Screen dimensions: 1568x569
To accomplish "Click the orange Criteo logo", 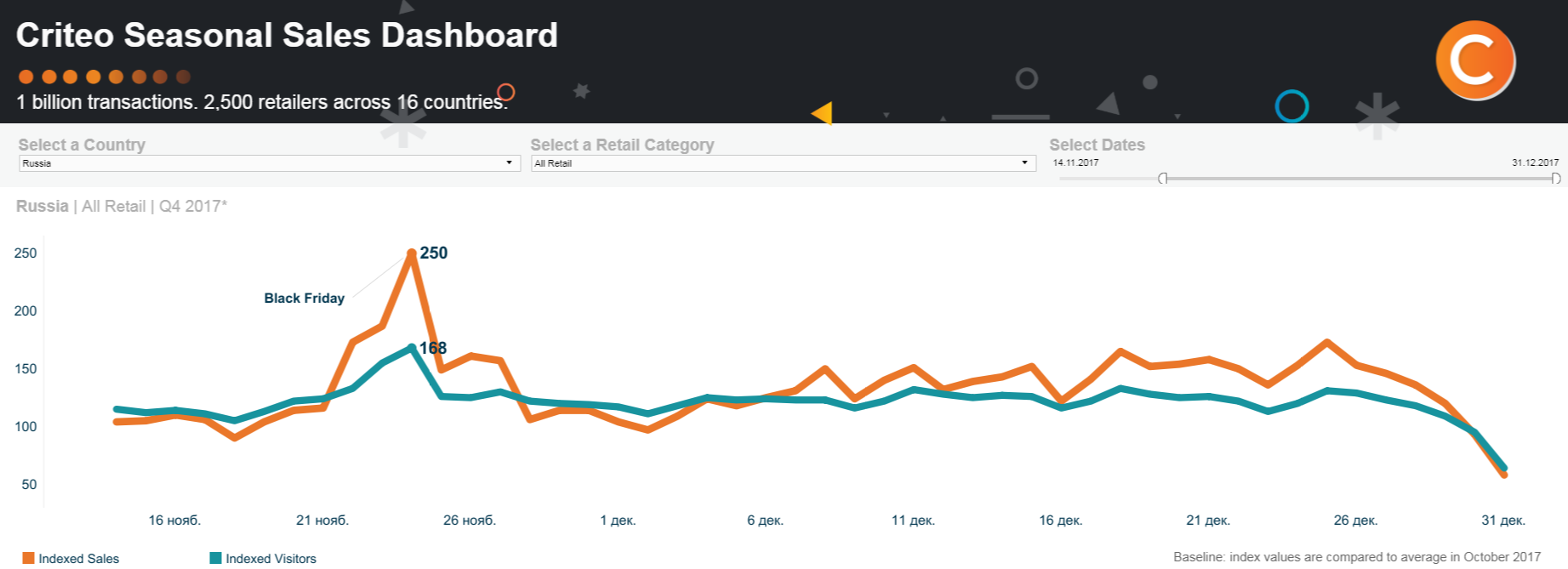I will click(x=1475, y=60).
